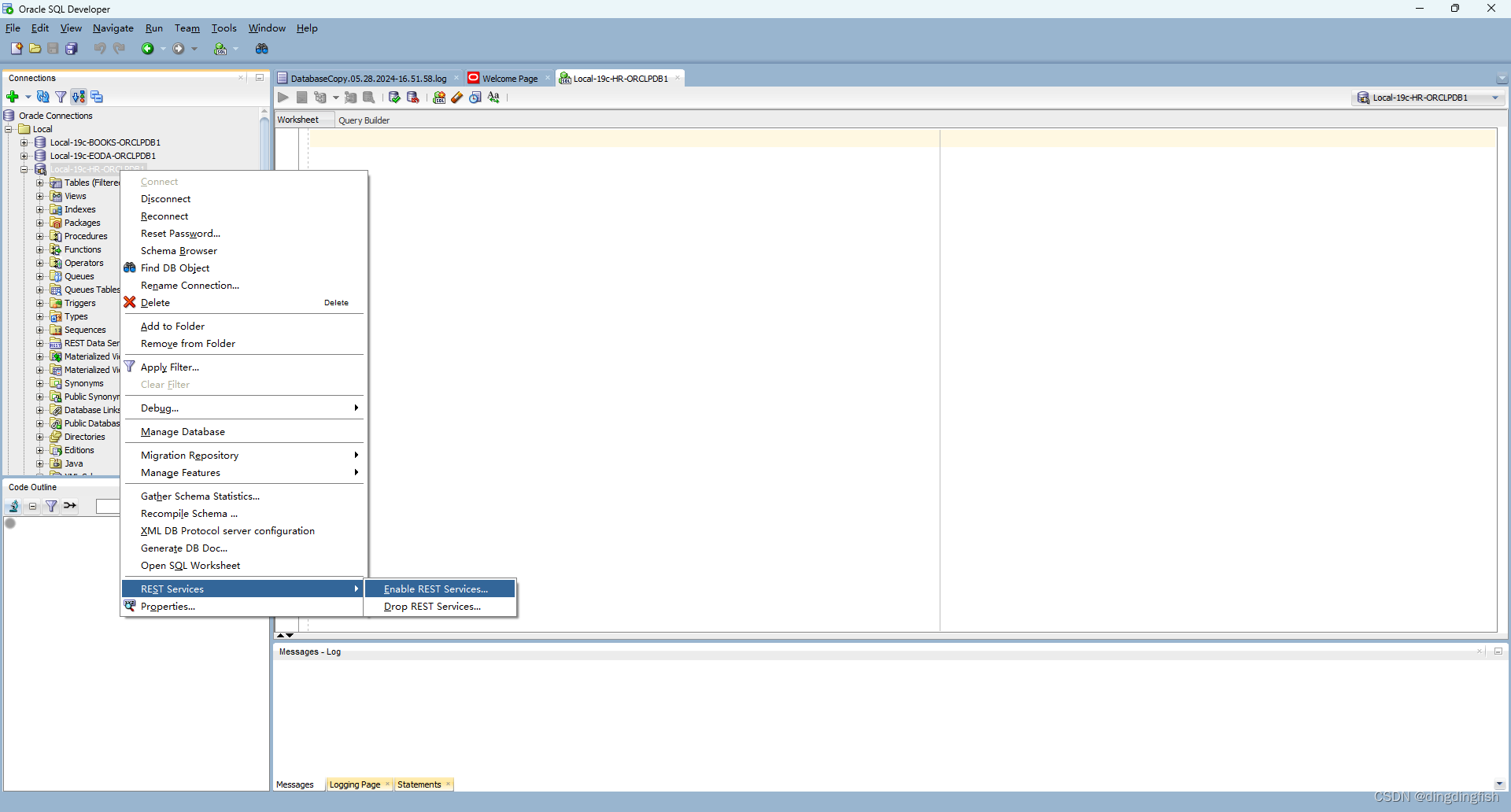Click the SQL History clock icon
The width and height of the screenshot is (1511, 812).
point(475,98)
